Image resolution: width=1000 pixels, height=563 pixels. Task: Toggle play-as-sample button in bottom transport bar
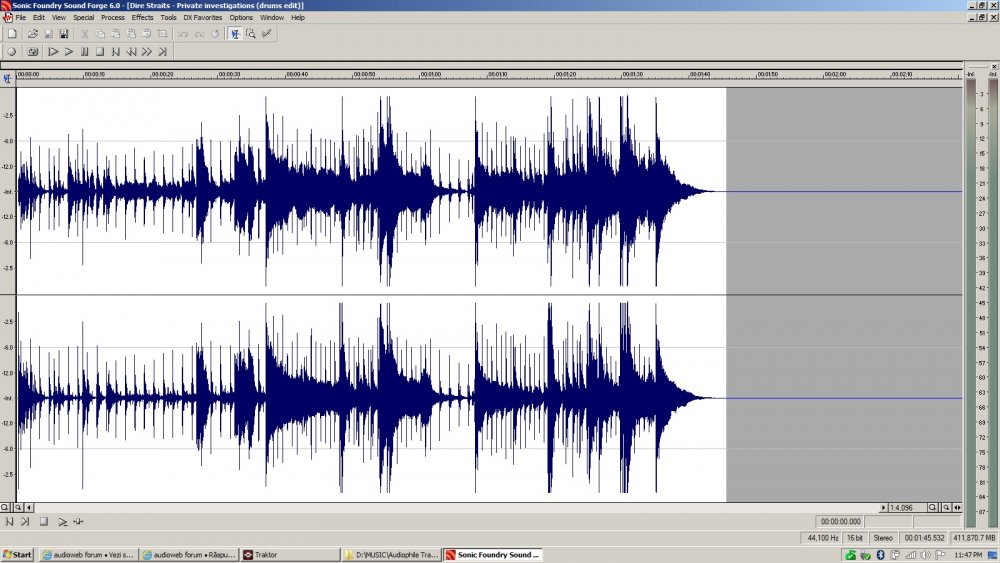[62, 522]
